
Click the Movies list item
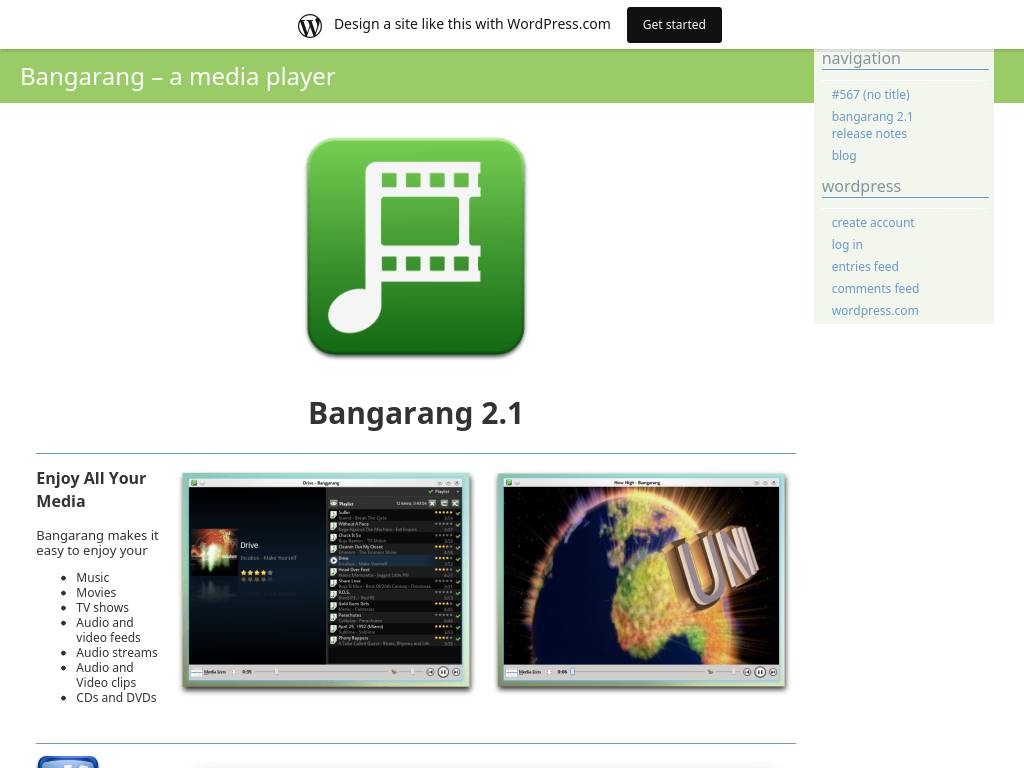pyautogui.click(x=96, y=593)
